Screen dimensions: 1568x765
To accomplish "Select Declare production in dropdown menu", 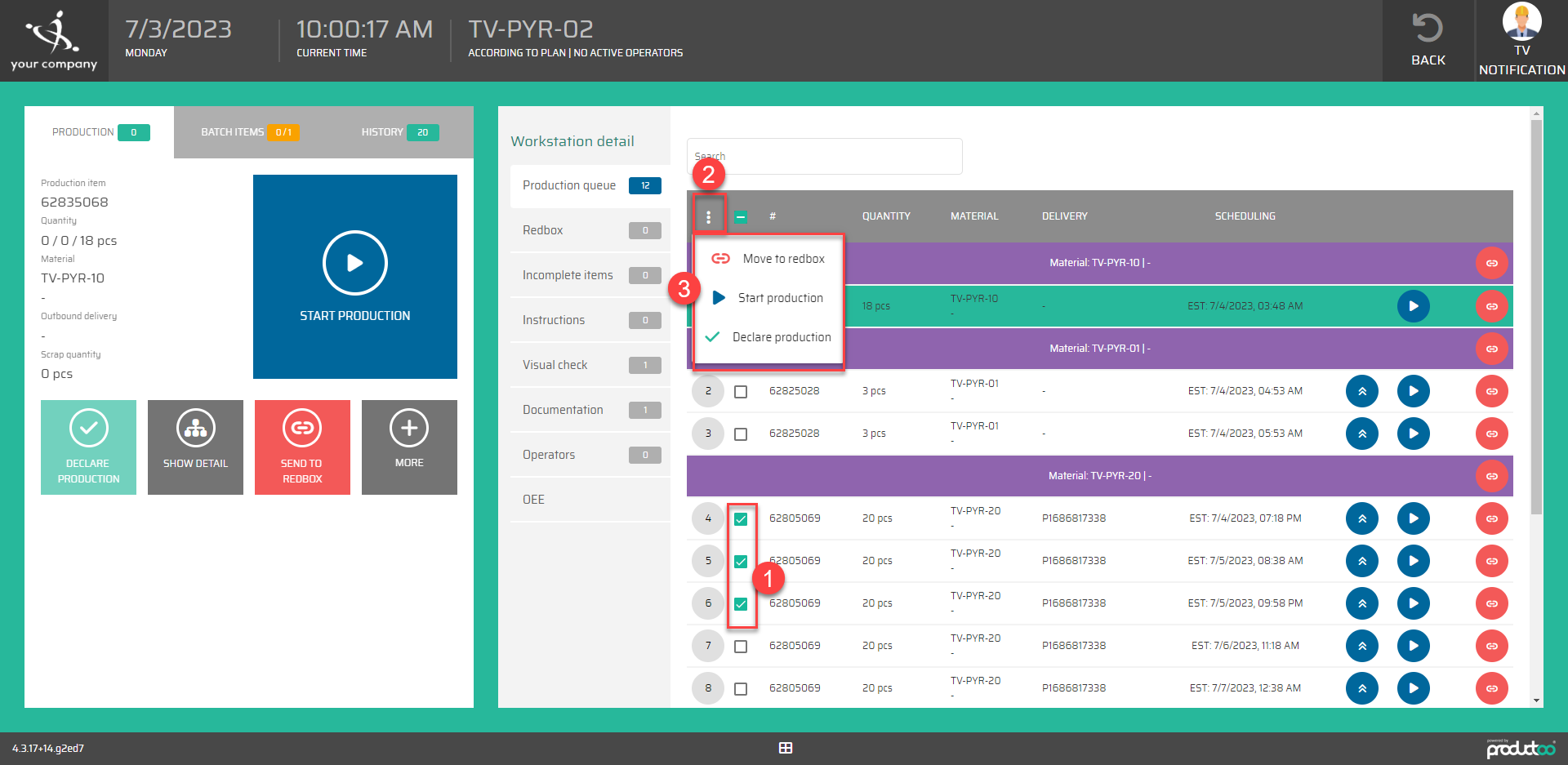I will point(781,337).
